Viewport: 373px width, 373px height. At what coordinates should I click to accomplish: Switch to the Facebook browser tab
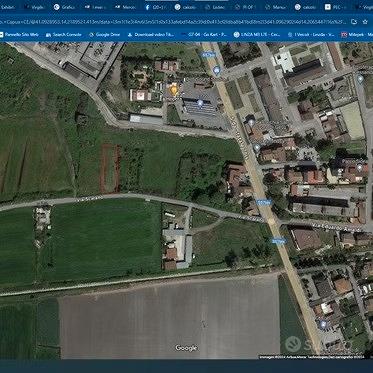156,7
